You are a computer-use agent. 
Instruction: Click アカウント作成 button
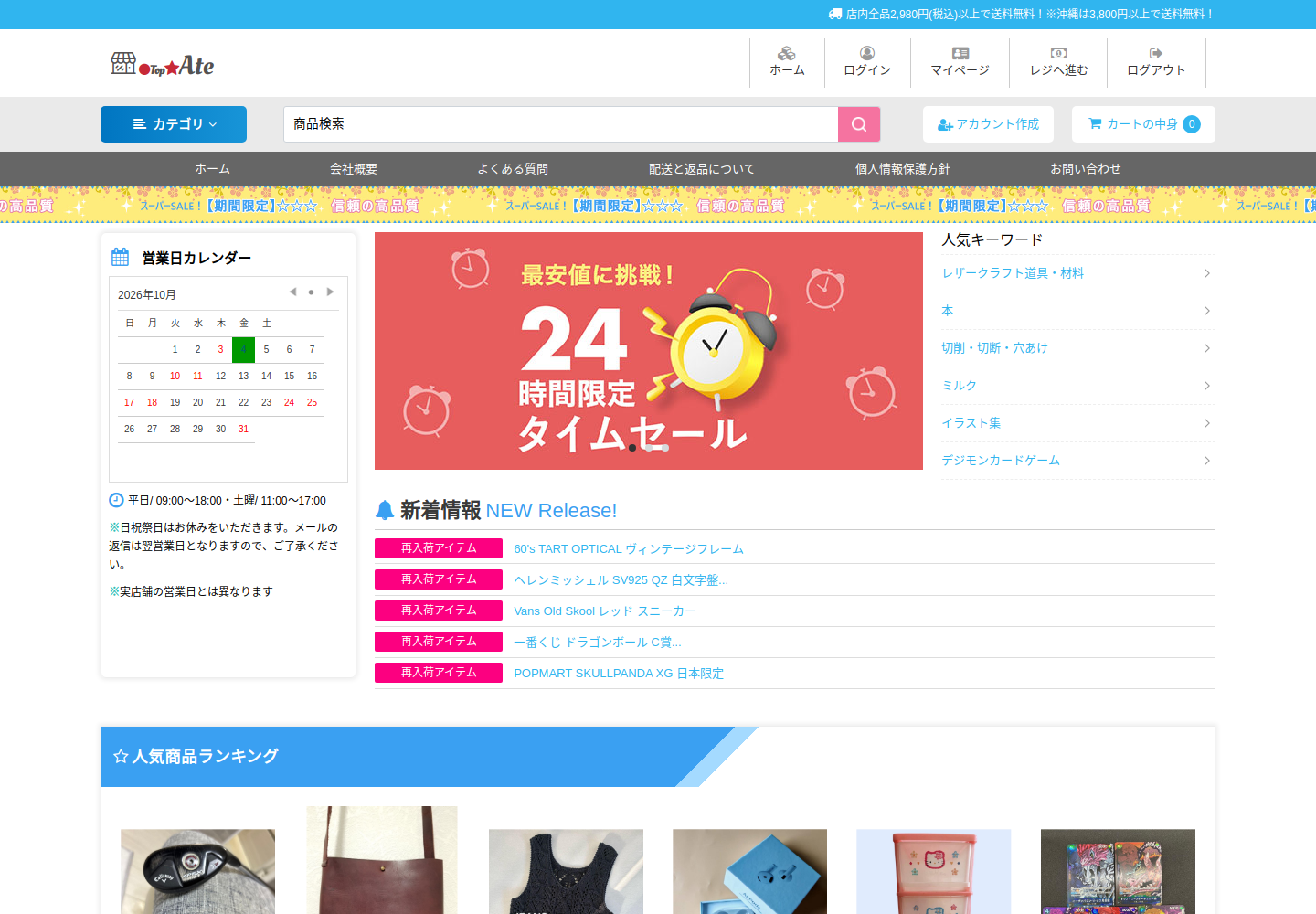point(988,124)
